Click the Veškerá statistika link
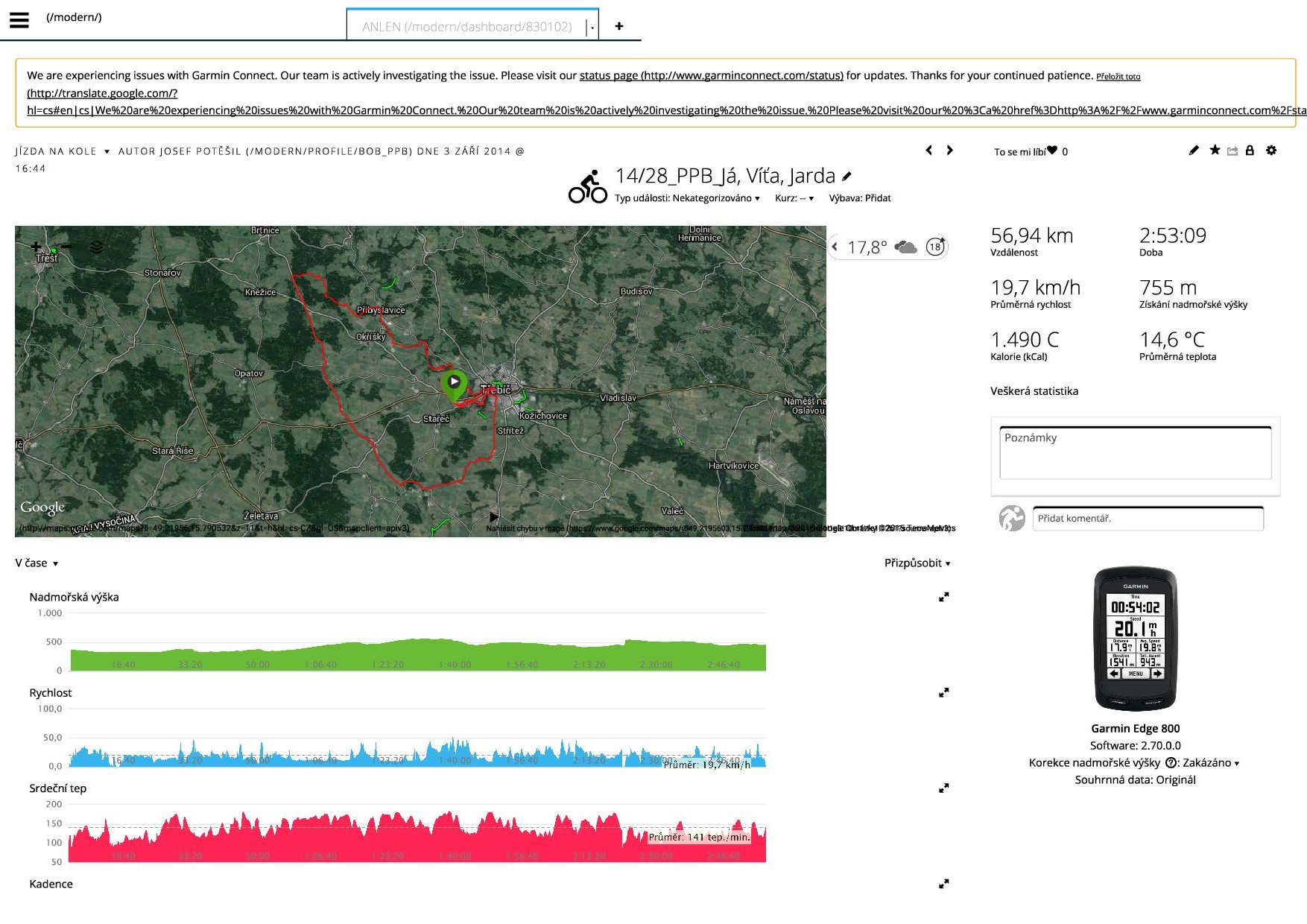Image resolution: width=1307 pixels, height=924 pixels. pos(1034,391)
